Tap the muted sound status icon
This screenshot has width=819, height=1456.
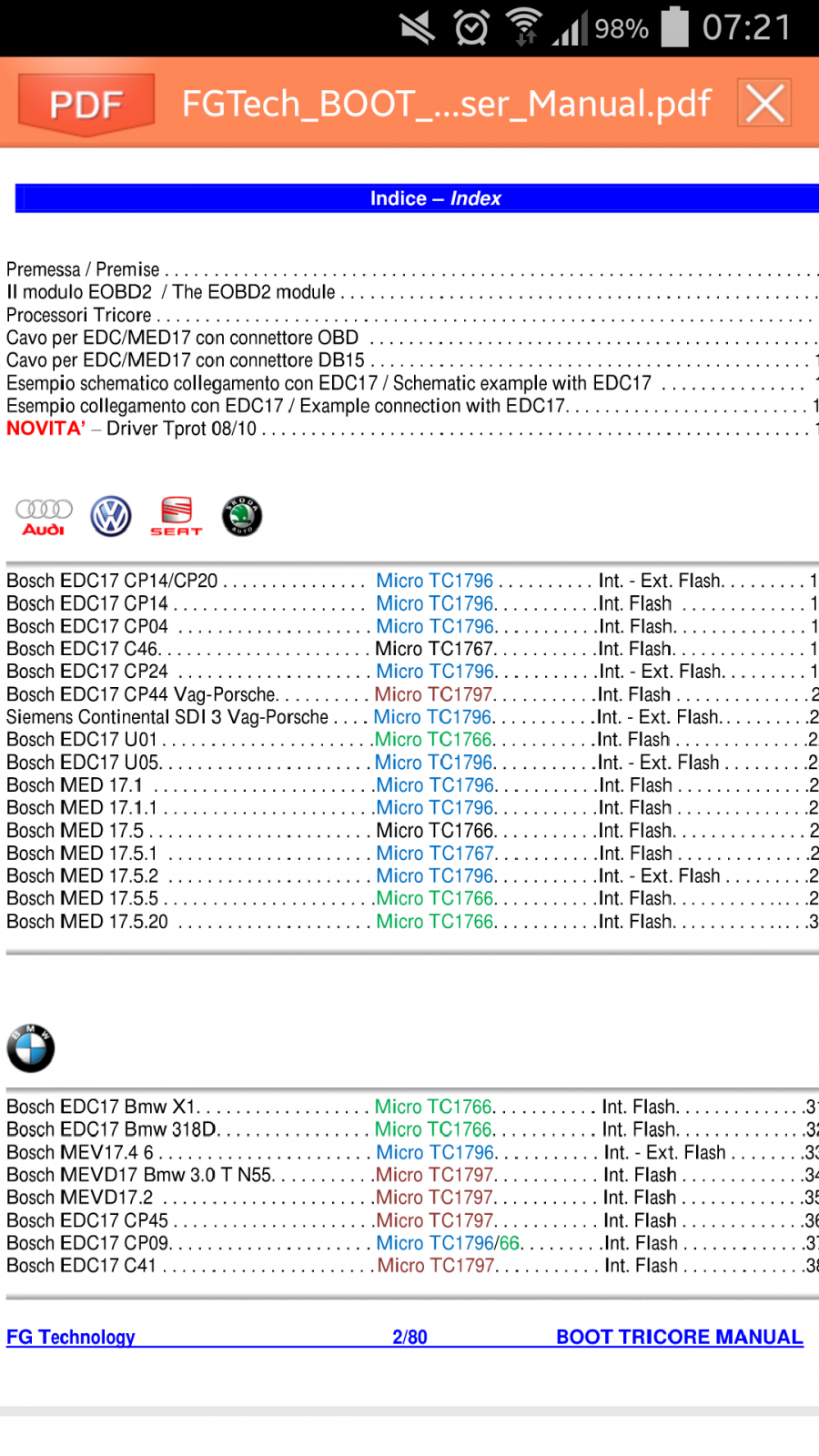418,28
